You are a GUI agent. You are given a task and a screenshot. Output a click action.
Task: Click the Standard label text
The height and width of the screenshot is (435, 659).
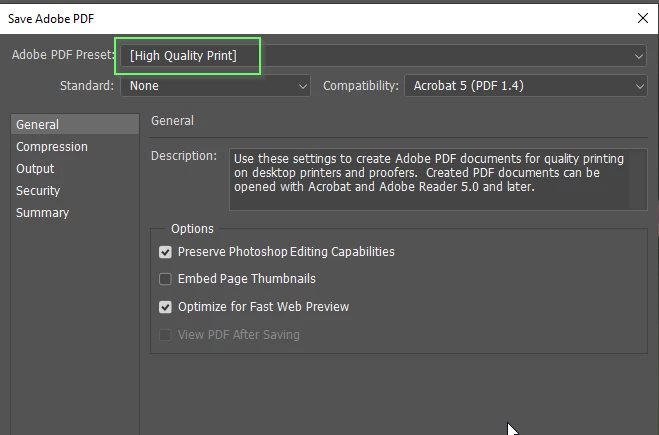click(x=87, y=86)
